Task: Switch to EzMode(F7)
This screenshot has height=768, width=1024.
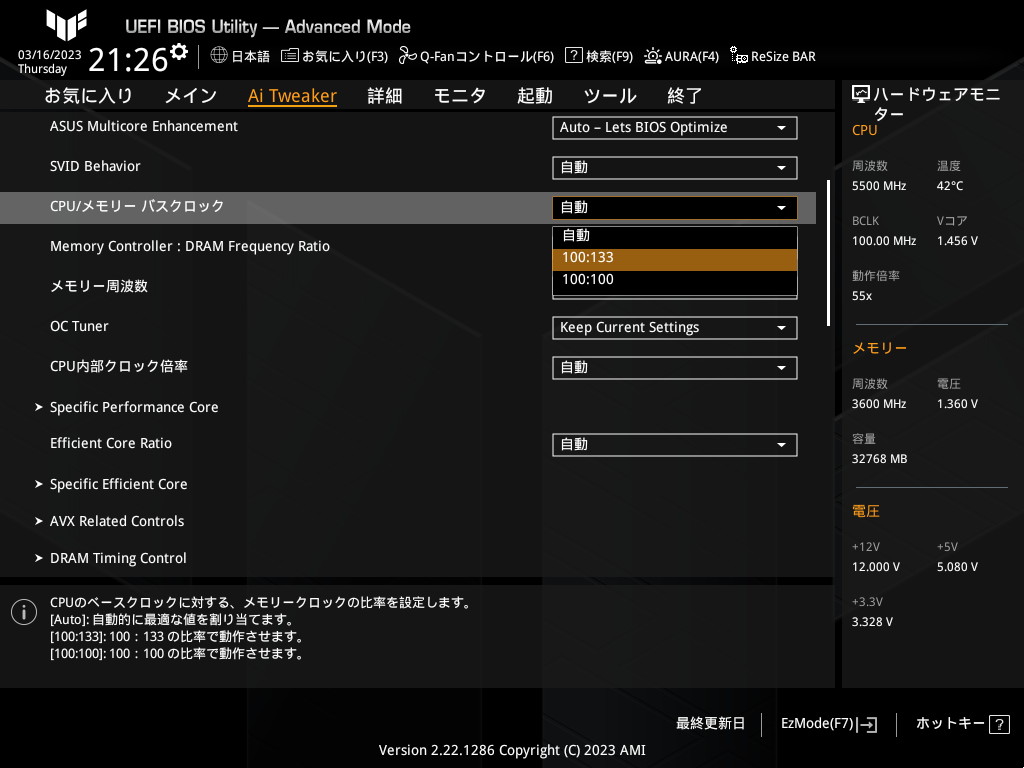Action: (829, 724)
